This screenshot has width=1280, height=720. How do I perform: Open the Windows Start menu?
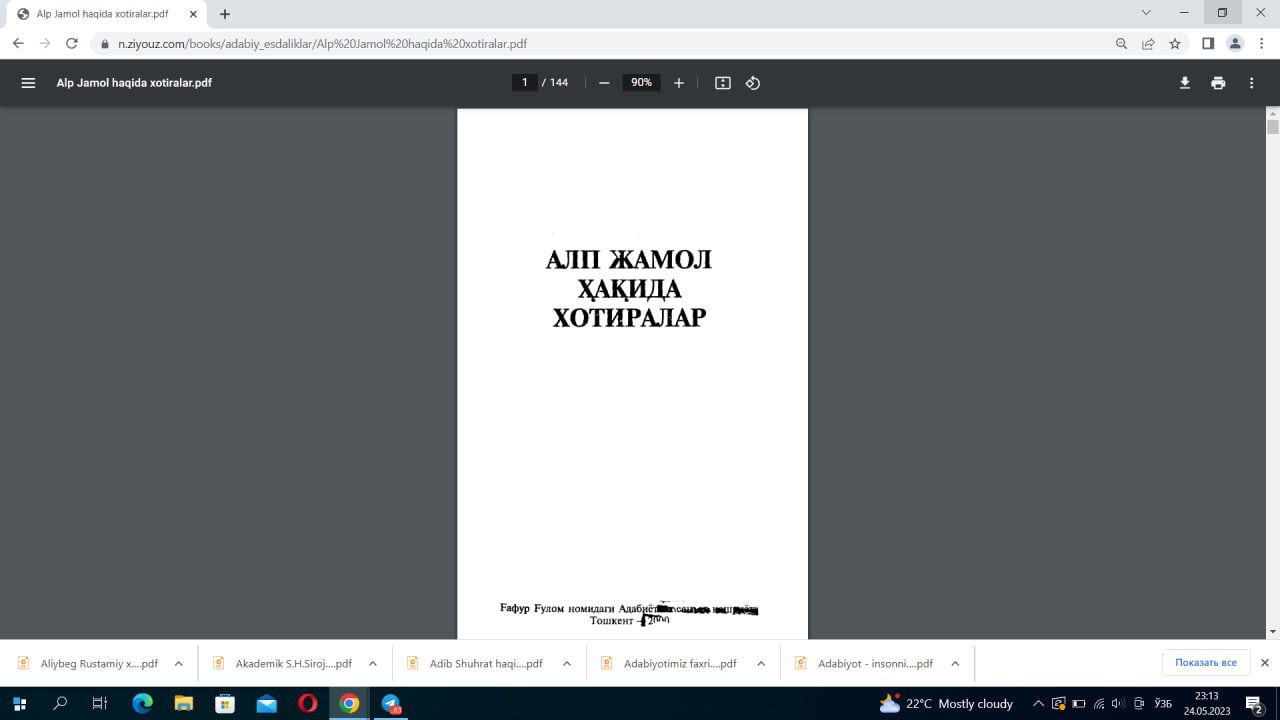click(19, 703)
